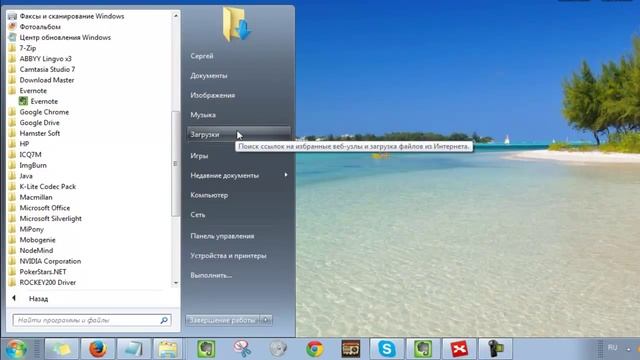Click the magnifier icon in search box
Image resolution: width=640 pixels, height=360 pixels.
pos(164,320)
